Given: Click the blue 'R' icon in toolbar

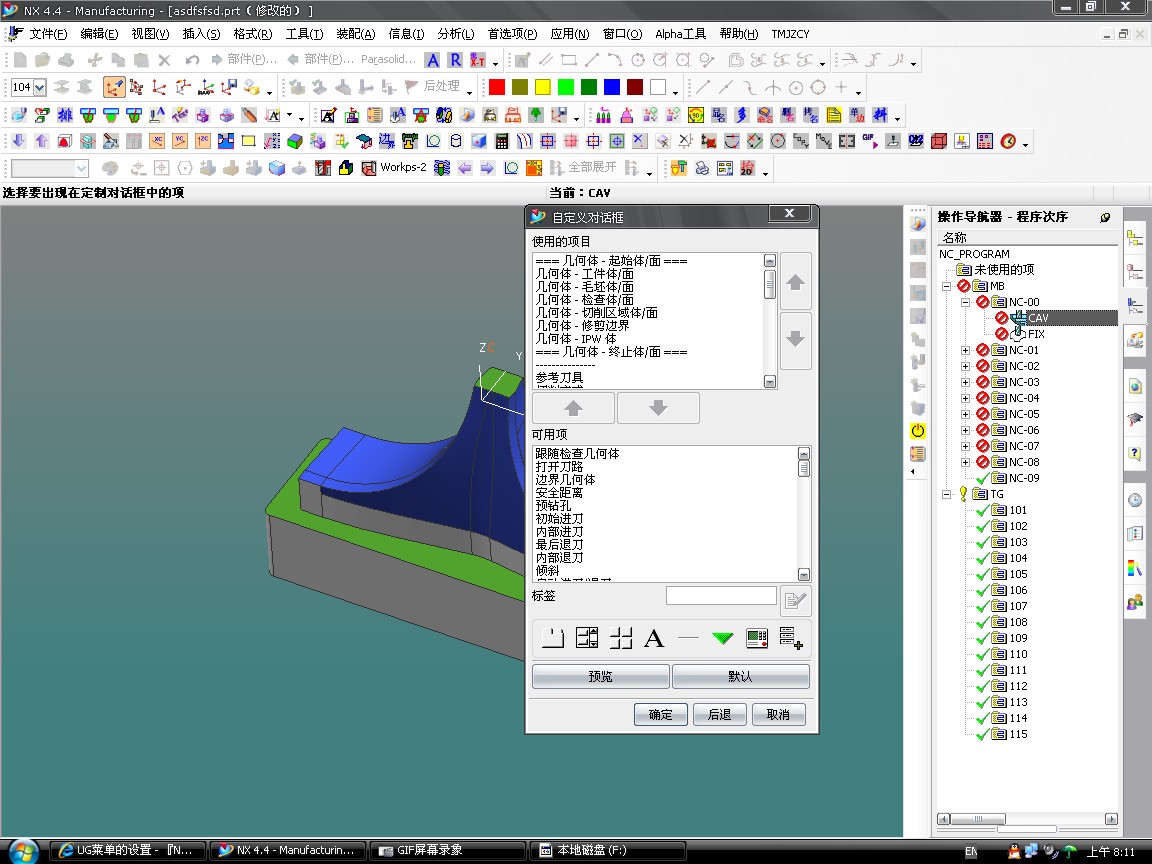Looking at the screenshot, I should pos(454,61).
